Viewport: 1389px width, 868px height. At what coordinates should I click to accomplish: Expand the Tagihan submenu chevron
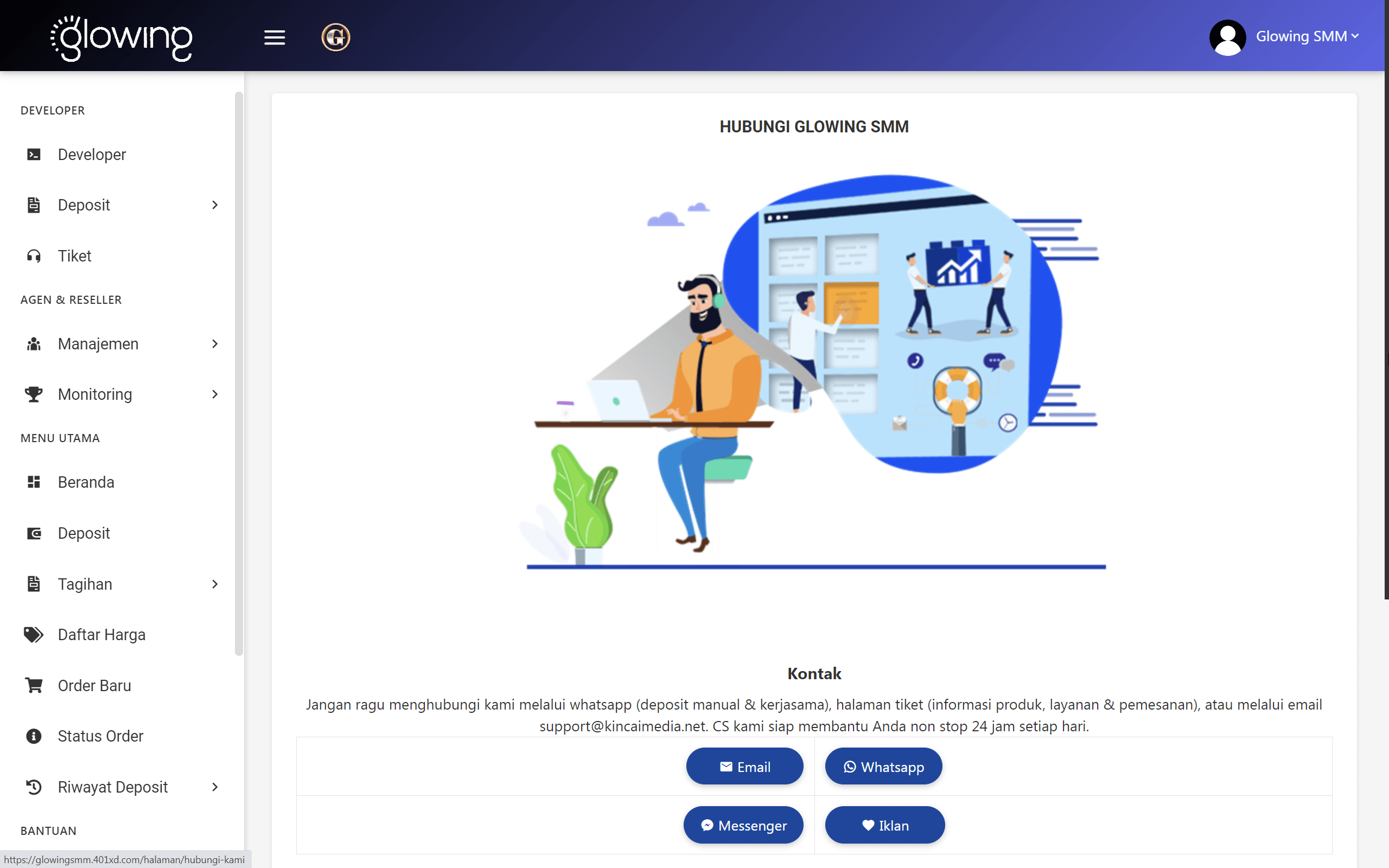click(215, 584)
